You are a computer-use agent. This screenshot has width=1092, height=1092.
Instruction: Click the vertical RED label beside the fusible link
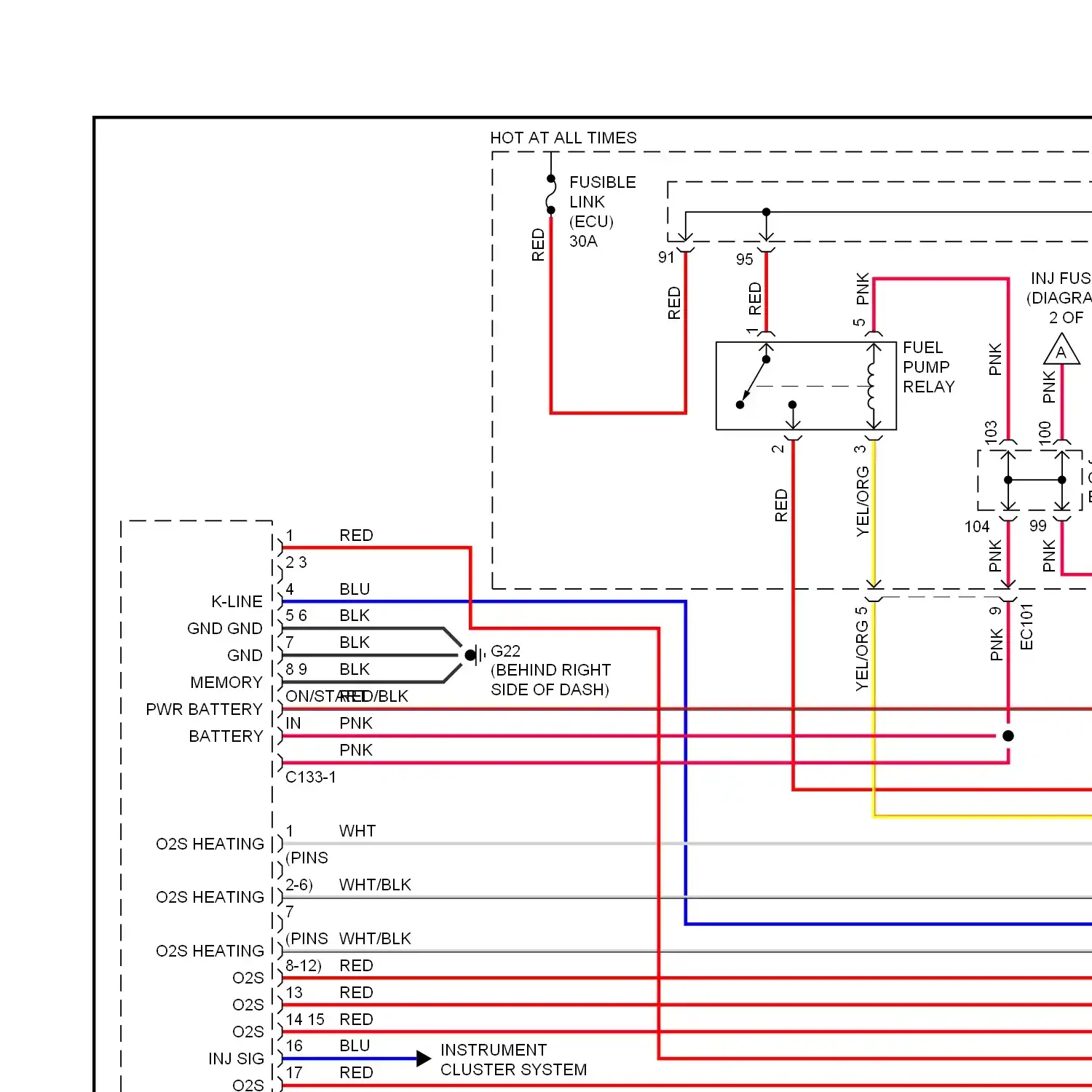point(538,245)
